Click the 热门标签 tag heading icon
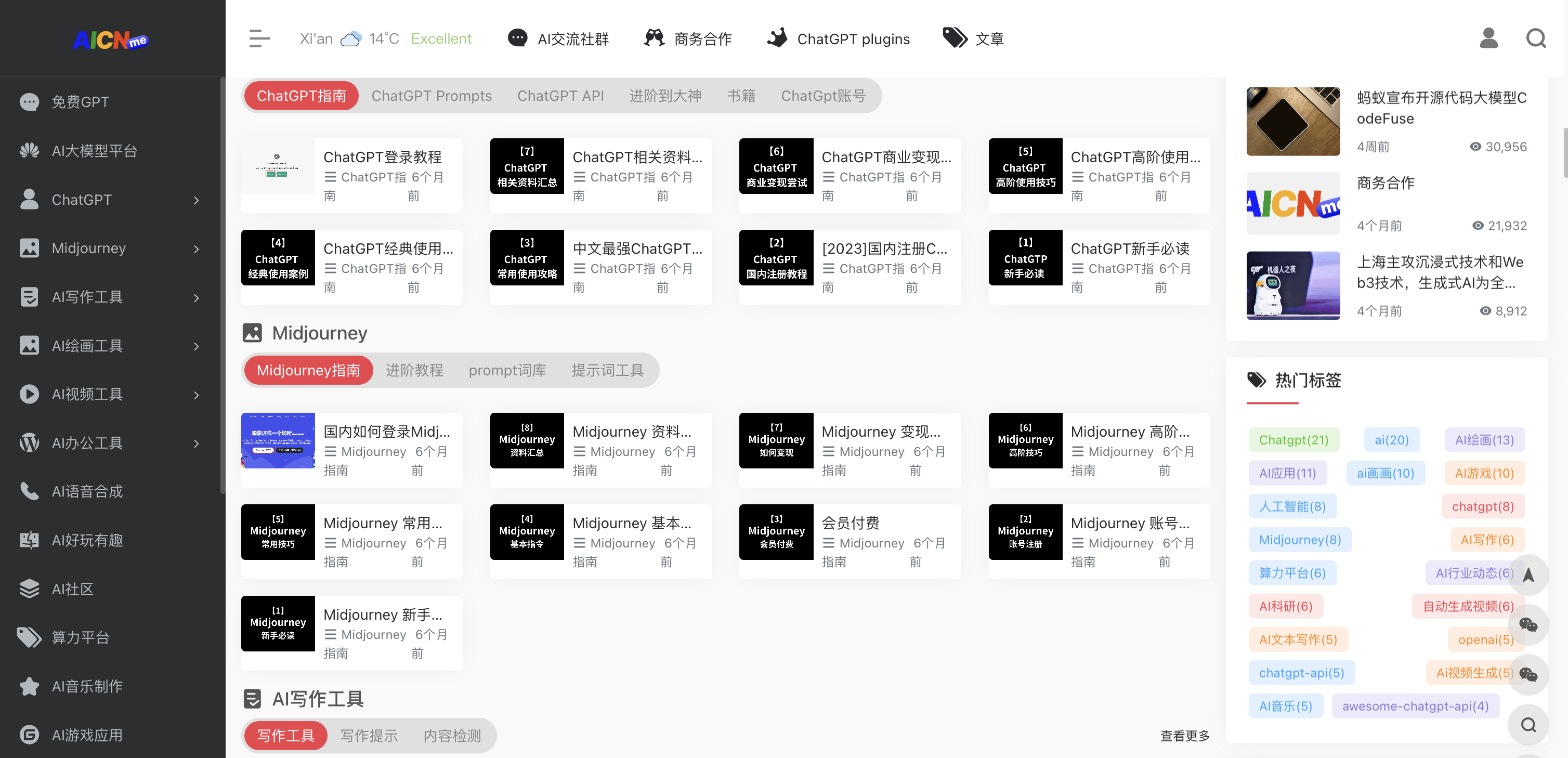 [1257, 380]
